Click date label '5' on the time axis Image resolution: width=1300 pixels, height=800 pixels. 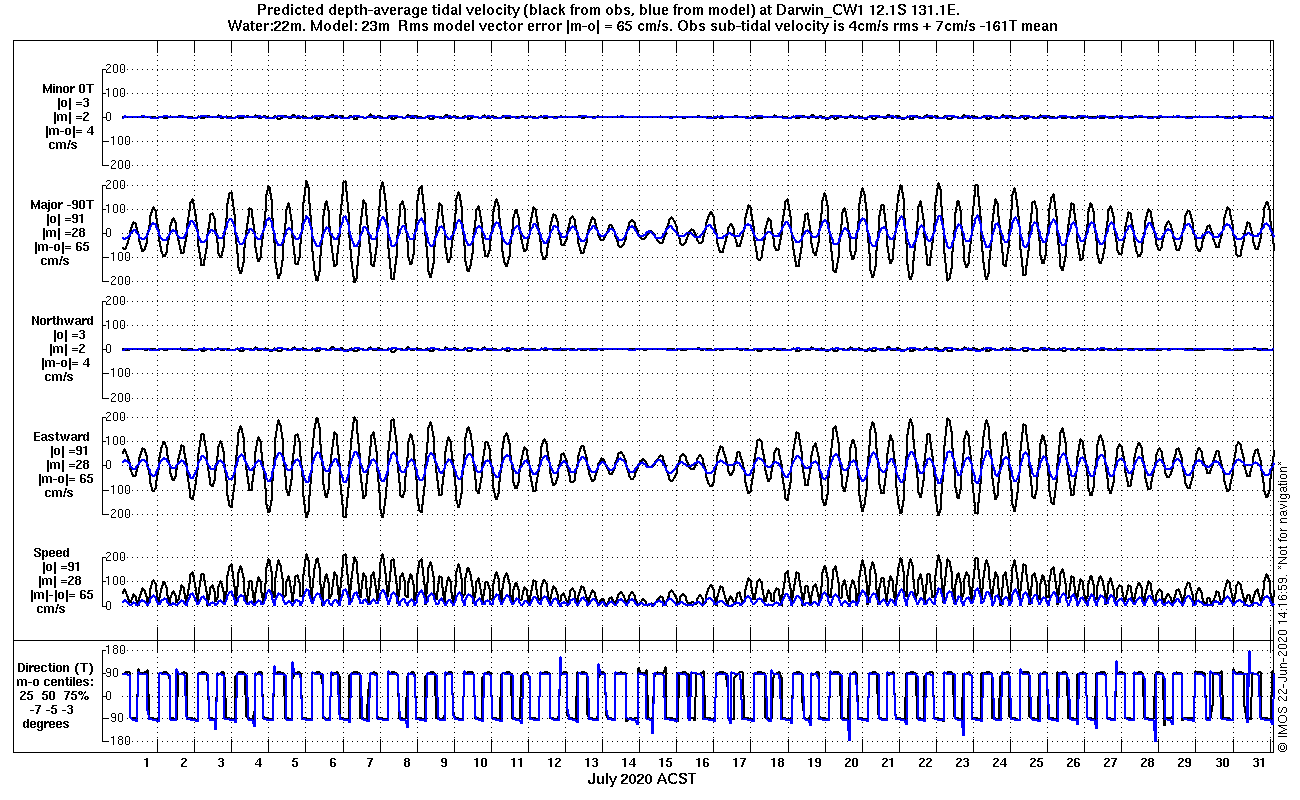(x=295, y=762)
